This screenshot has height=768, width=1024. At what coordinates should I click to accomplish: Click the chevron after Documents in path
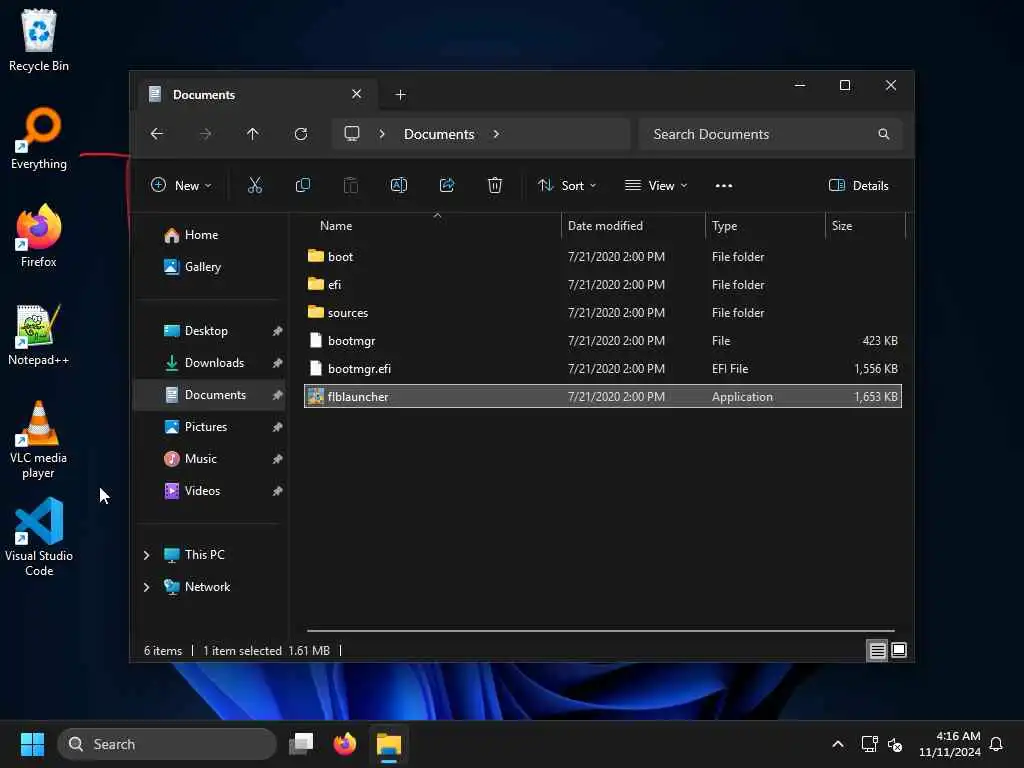coord(496,134)
